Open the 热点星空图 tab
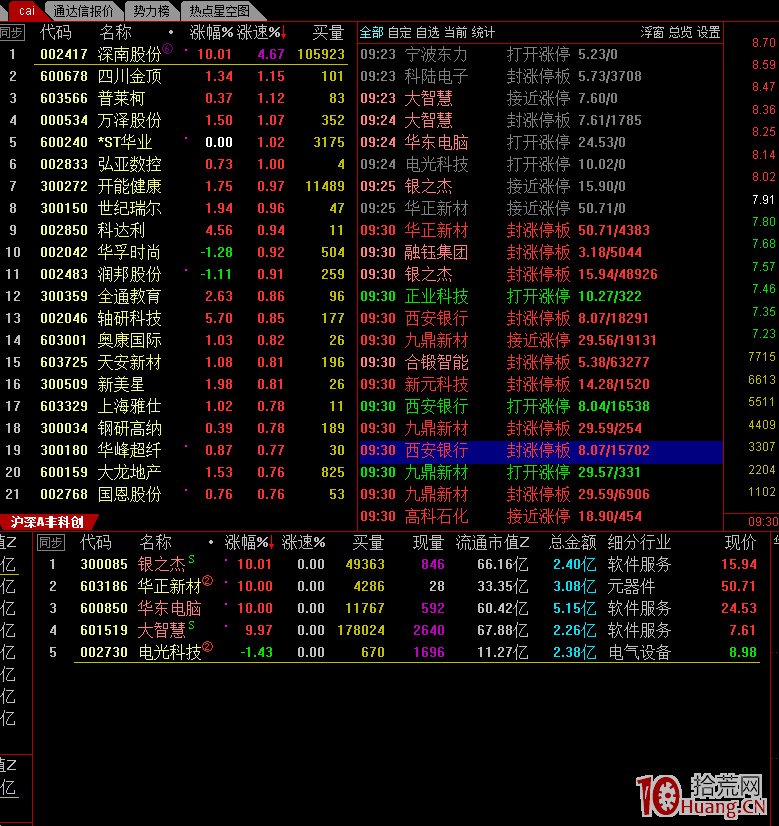Viewport: 779px width, 826px height. (x=219, y=11)
